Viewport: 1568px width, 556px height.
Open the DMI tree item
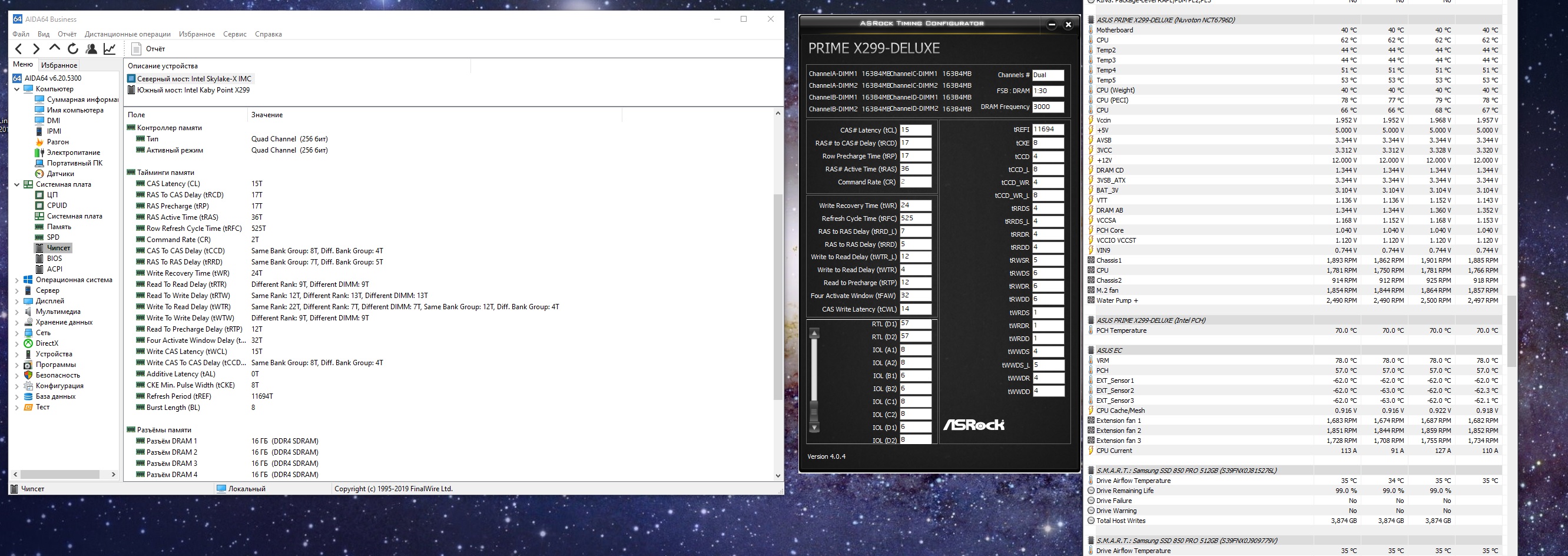click(54, 121)
